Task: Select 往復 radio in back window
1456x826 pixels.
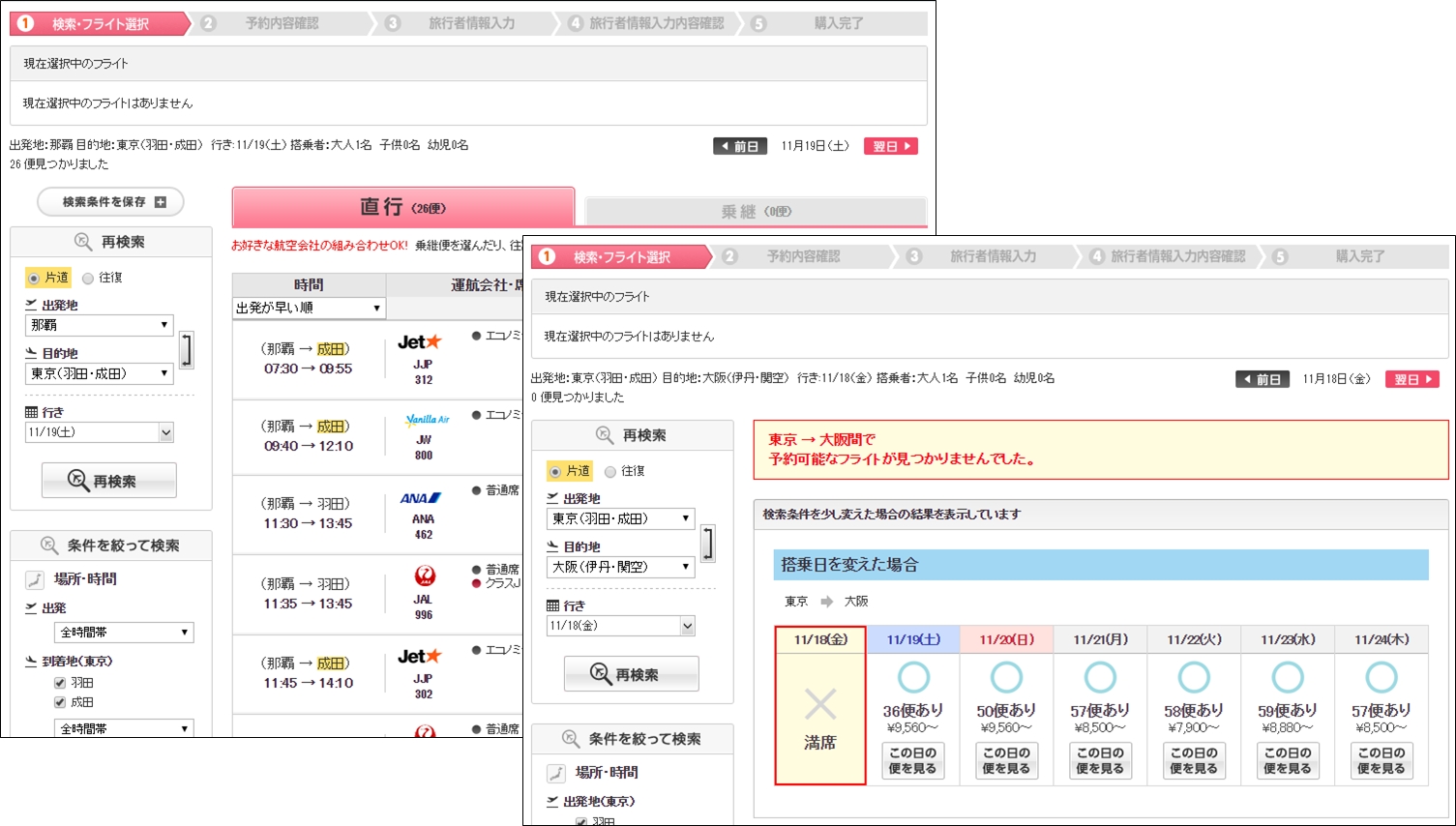Action: pyautogui.click(x=88, y=279)
